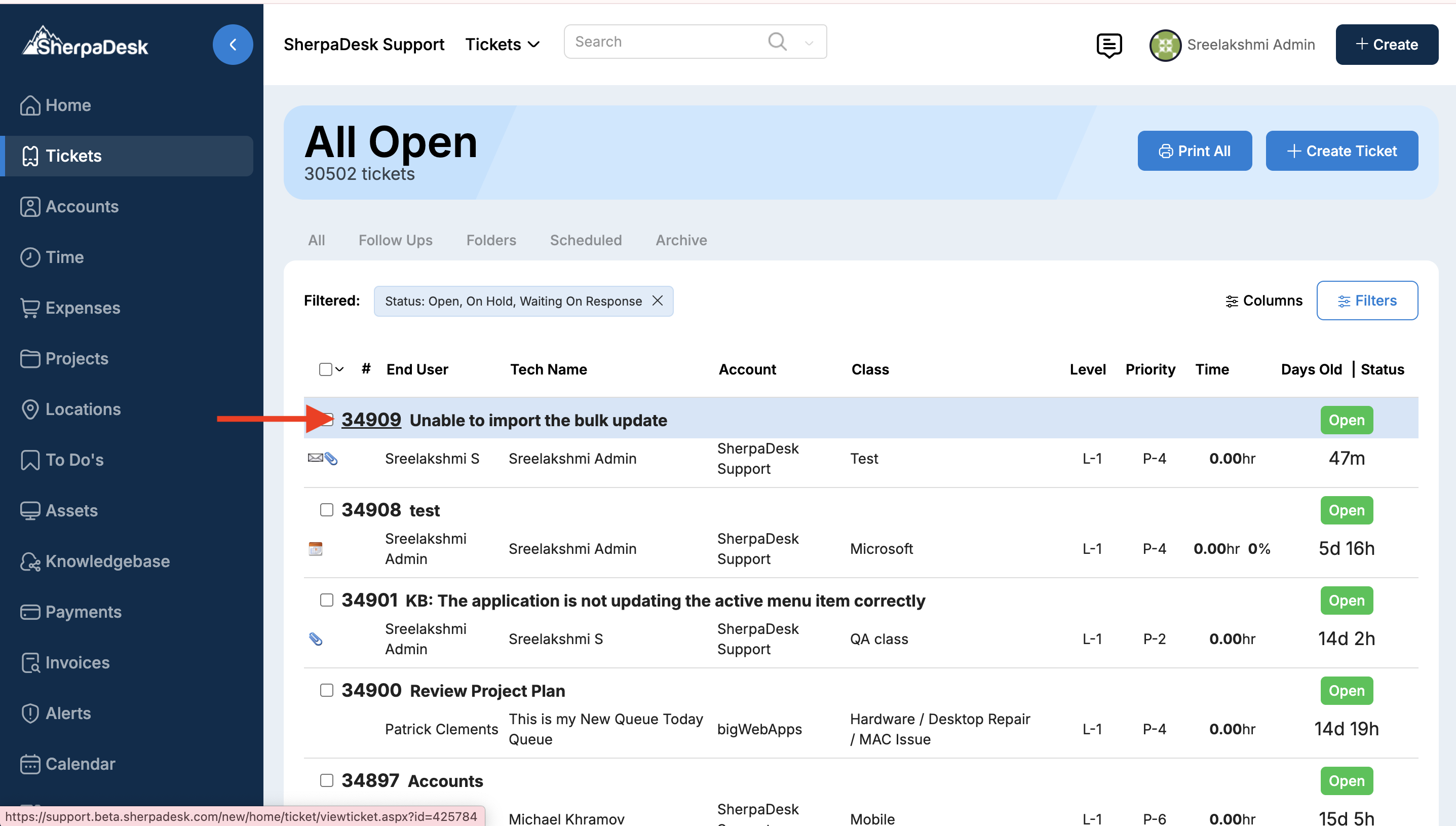Screen dimensions: 1456x826
Task: Expand the Tickets dropdown in header
Action: pyautogui.click(x=503, y=44)
